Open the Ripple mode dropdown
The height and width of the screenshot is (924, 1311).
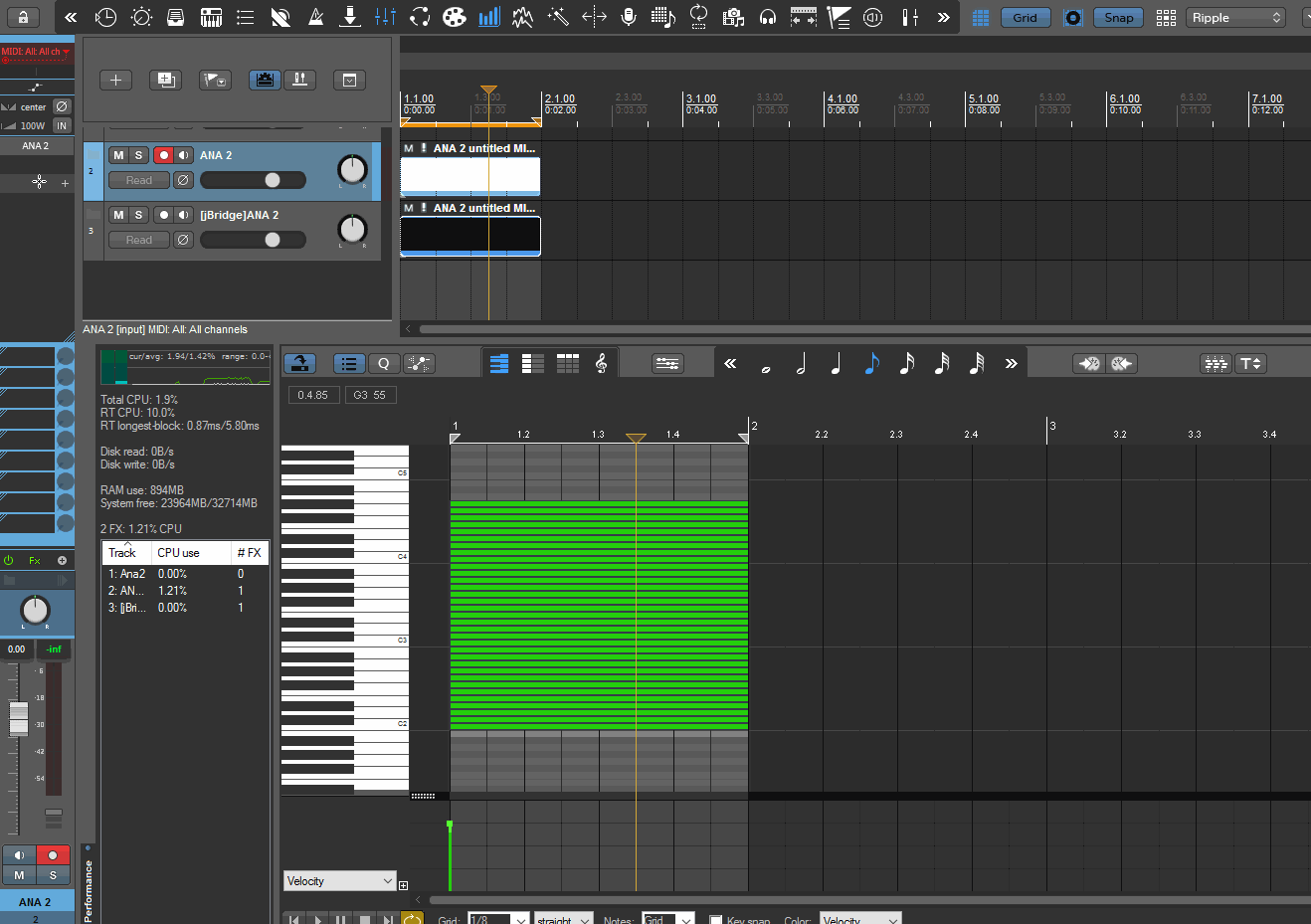click(1236, 17)
